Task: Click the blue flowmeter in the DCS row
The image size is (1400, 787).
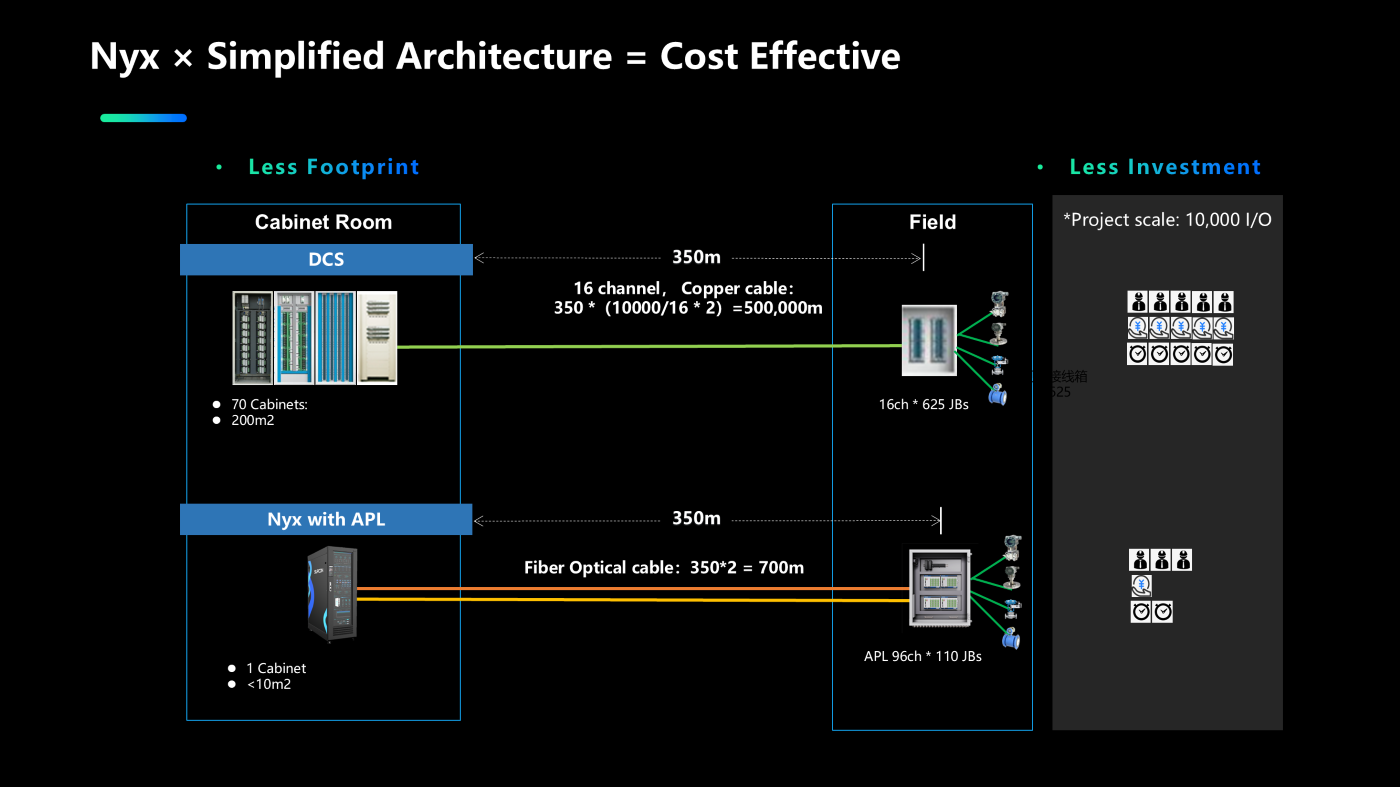Action: [997, 394]
